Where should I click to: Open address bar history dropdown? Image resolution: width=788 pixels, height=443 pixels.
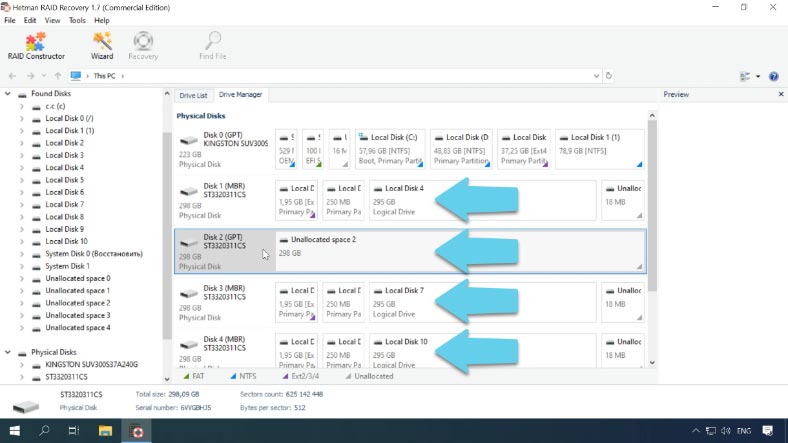pos(597,76)
